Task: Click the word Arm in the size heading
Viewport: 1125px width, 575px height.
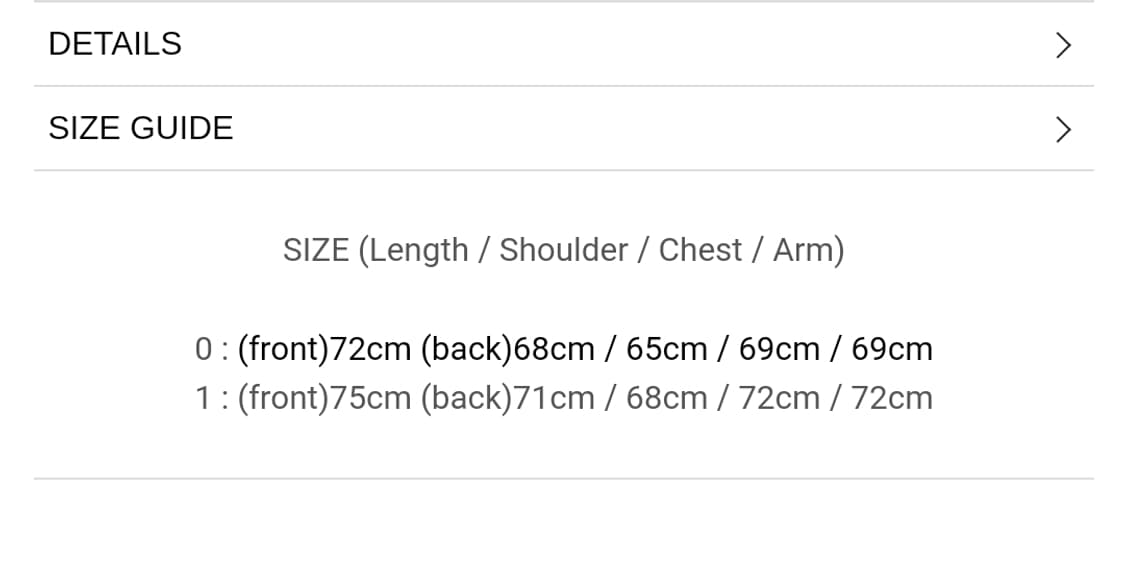Action: click(806, 250)
